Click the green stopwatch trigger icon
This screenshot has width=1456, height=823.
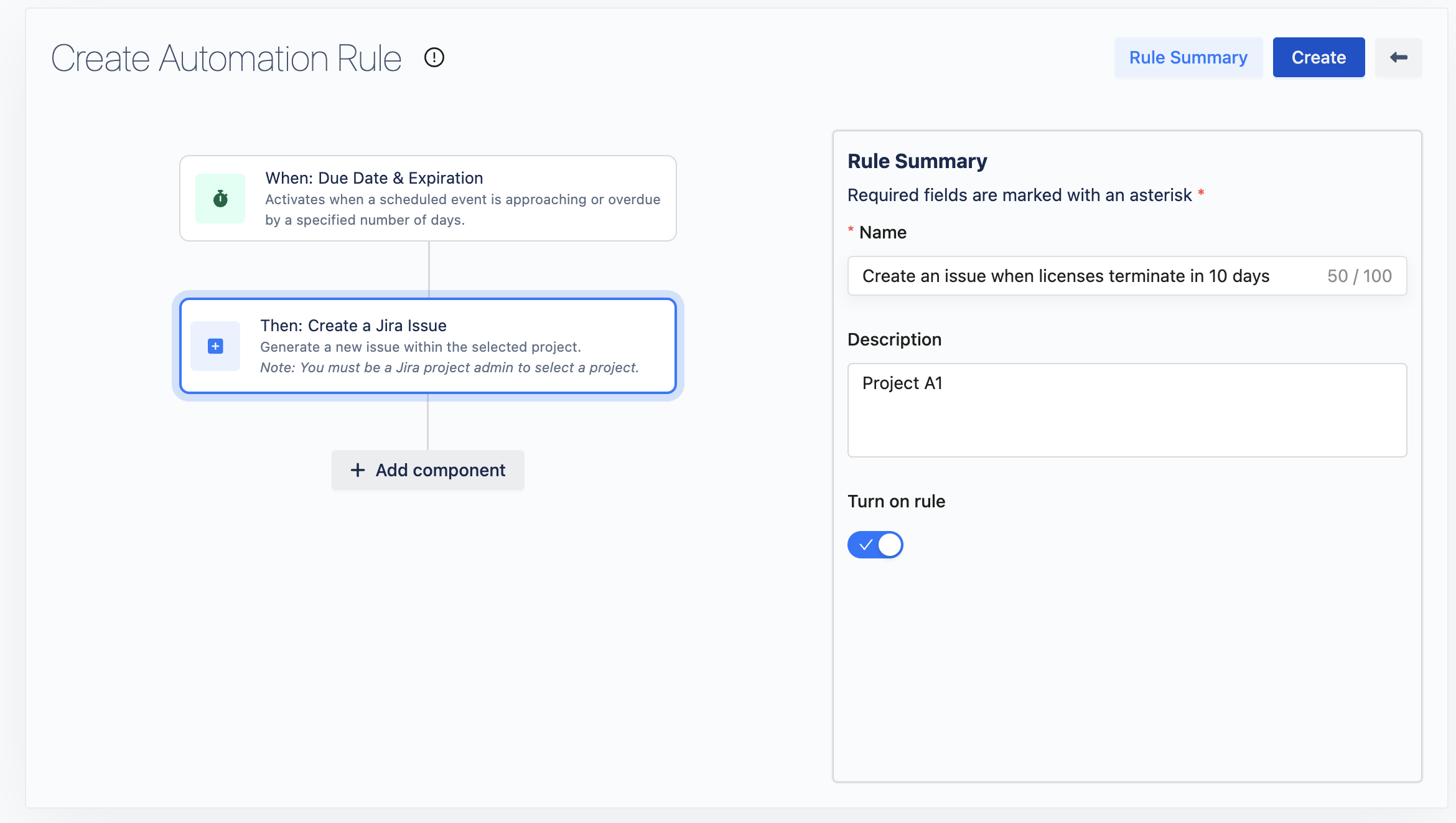[x=220, y=199]
